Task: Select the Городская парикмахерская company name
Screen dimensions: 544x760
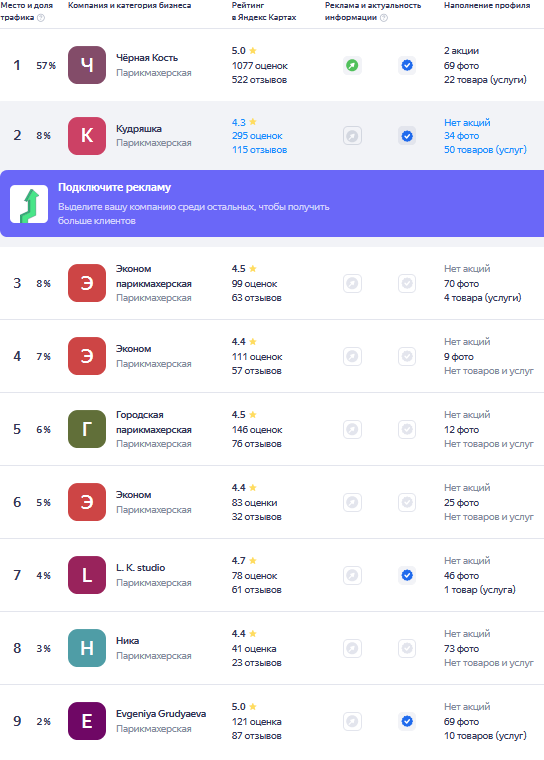Action: click(153, 422)
